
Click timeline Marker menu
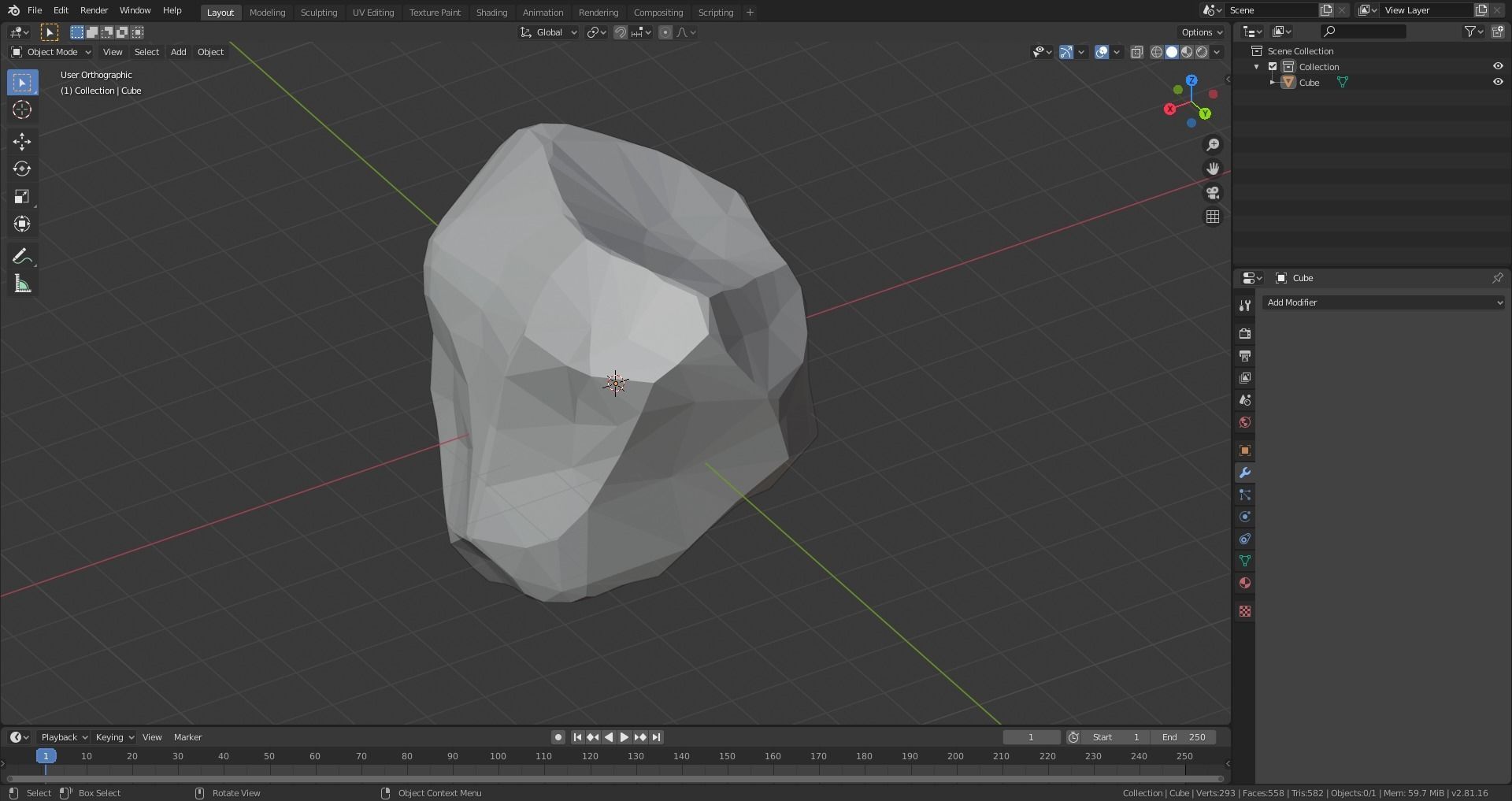click(x=187, y=737)
